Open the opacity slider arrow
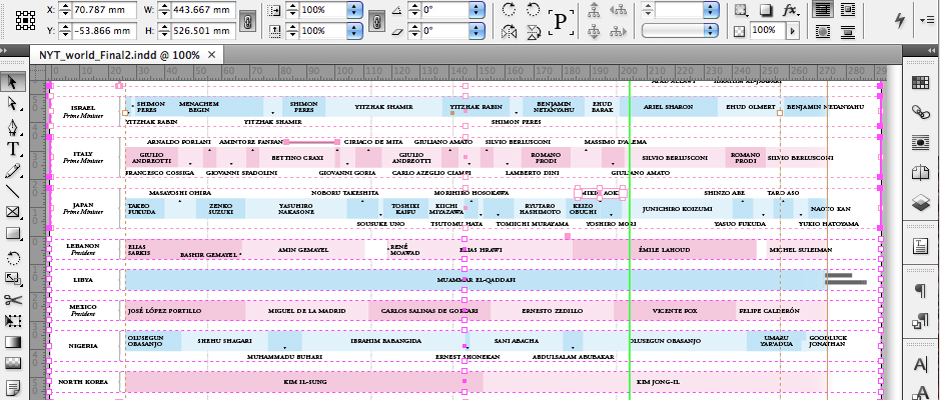 pos(789,30)
